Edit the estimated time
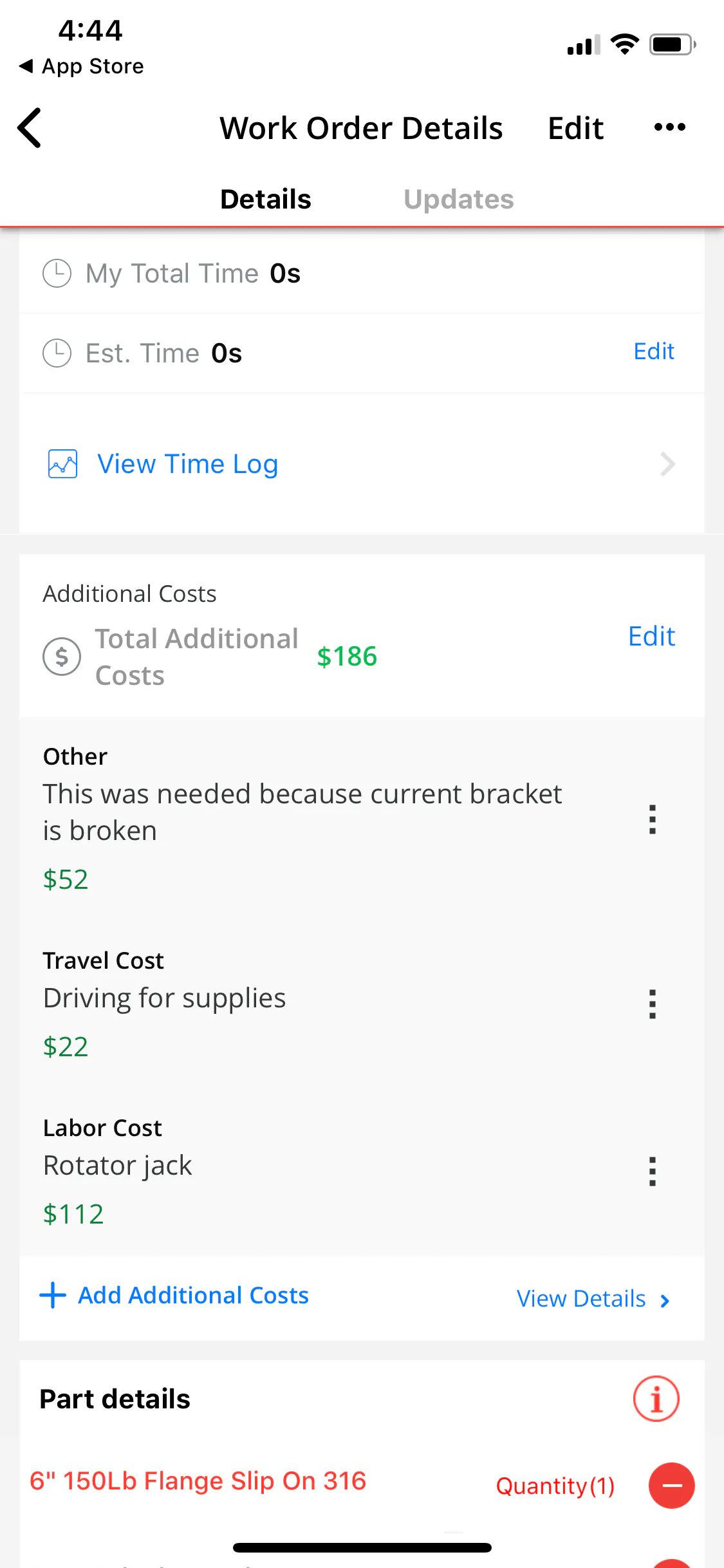This screenshot has height=1568, width=724. pyautogui.click(x=654, y=351)
